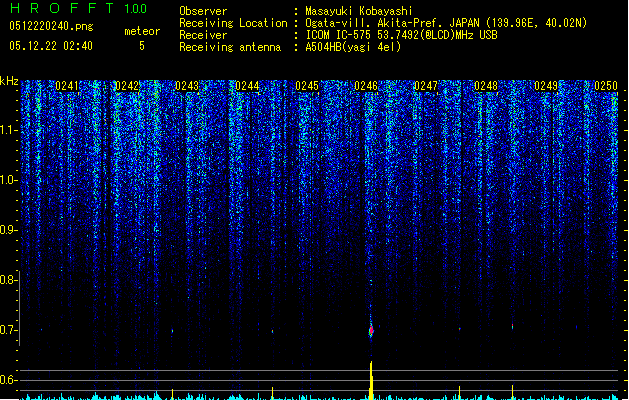This screenshot has width=629, height=400.
Task: Select the Ogata-vill. Akita-Pref. JAPAN location text
Action: click(446, 23)
